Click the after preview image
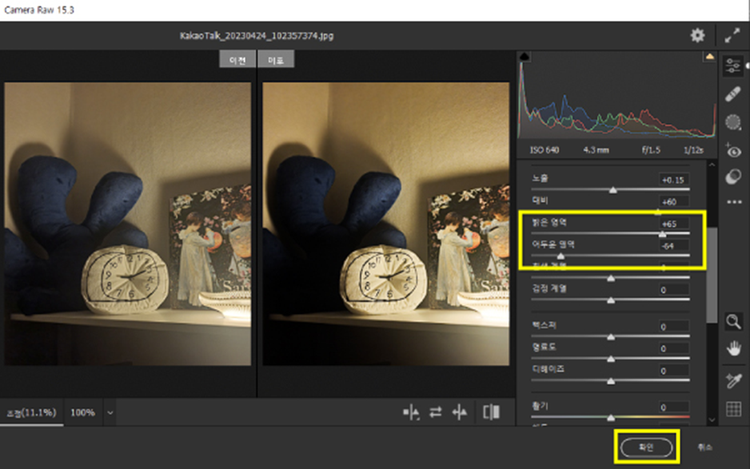The image size is (750, 469). tap(386, 224)
